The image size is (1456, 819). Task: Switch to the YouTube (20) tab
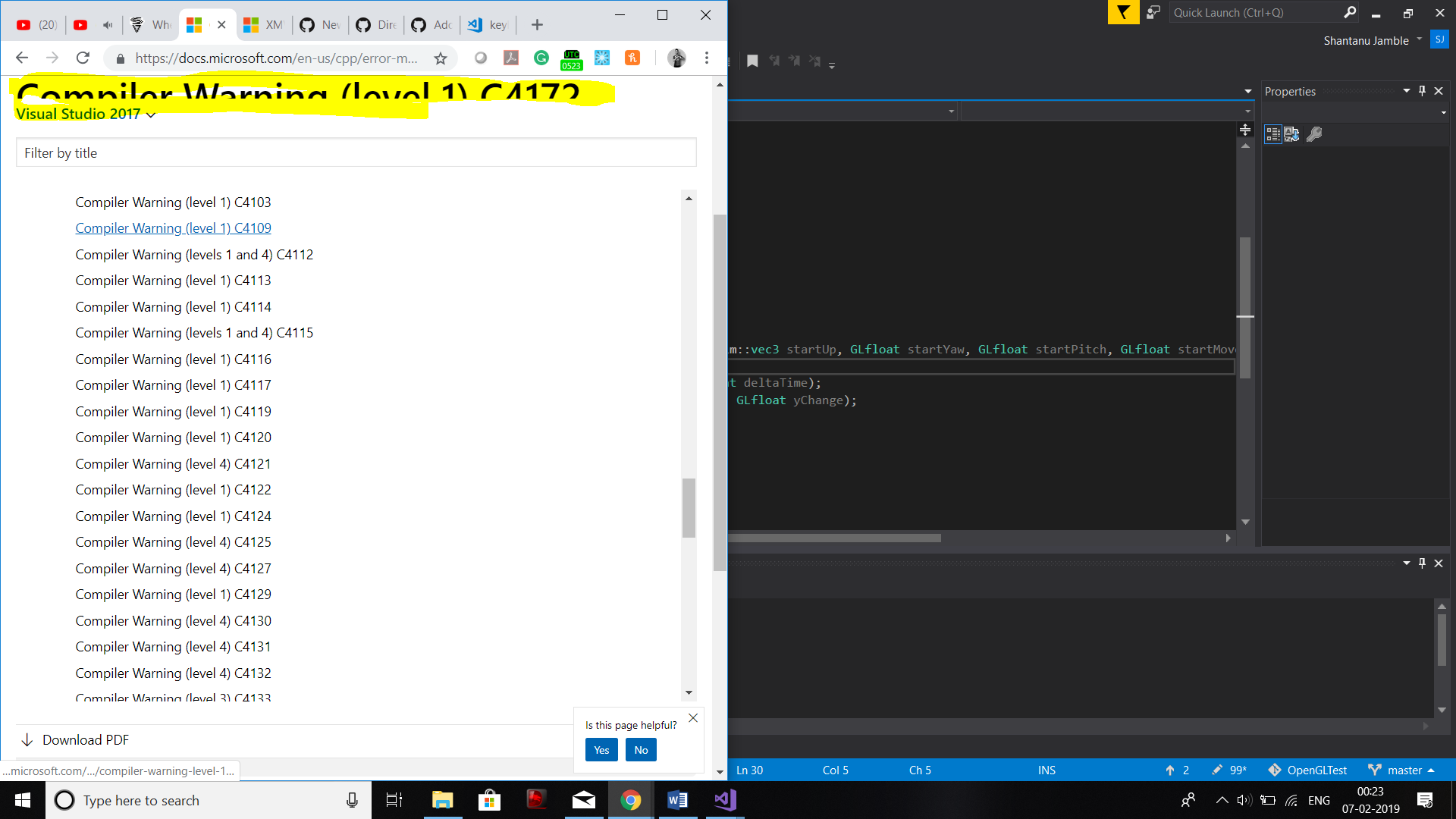pyautogui.click(x=36, y=25)
